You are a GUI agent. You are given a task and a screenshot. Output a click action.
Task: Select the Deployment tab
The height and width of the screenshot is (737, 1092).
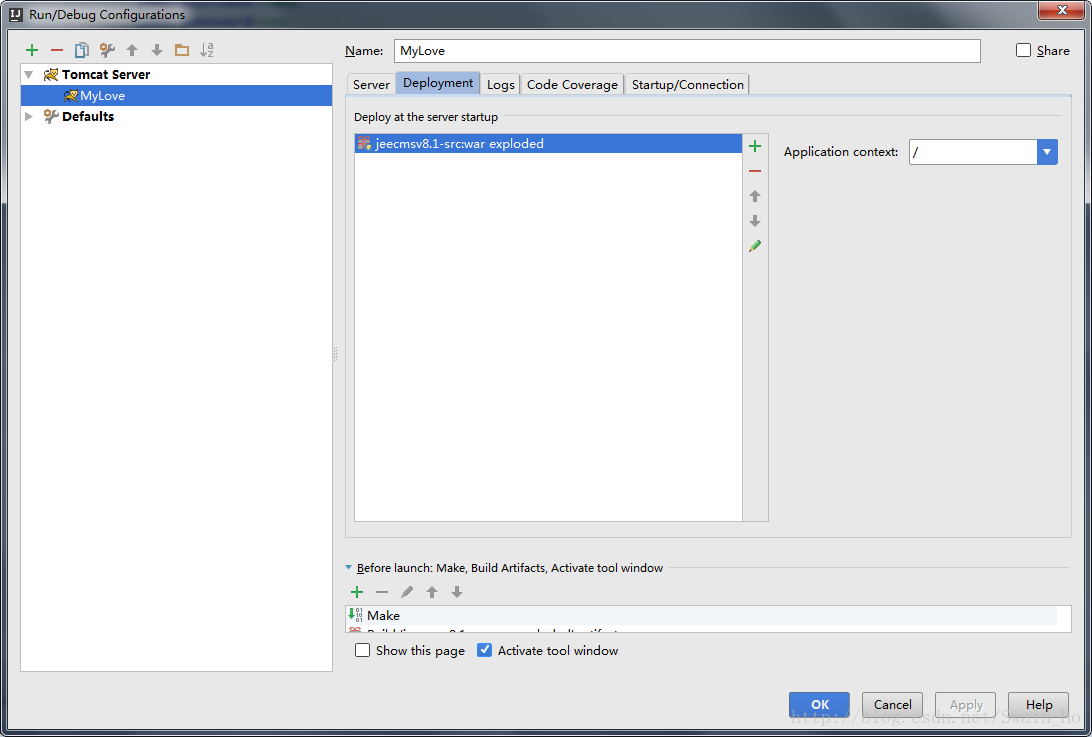pos(438,83)
